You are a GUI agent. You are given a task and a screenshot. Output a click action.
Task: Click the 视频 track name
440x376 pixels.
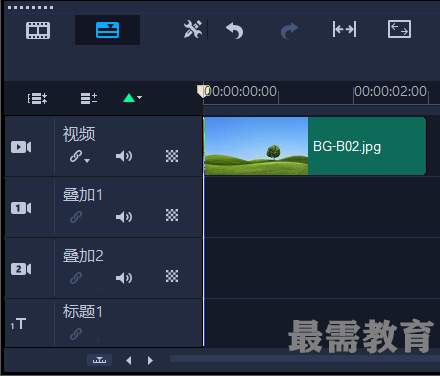[79, 134]
